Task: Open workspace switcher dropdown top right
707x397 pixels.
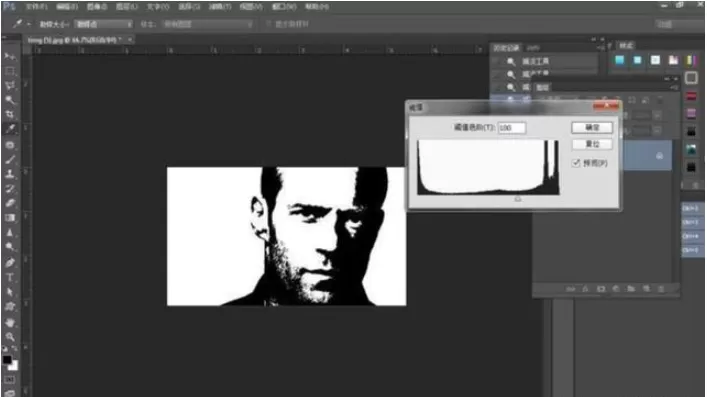Action: click(x=679, y=24)
